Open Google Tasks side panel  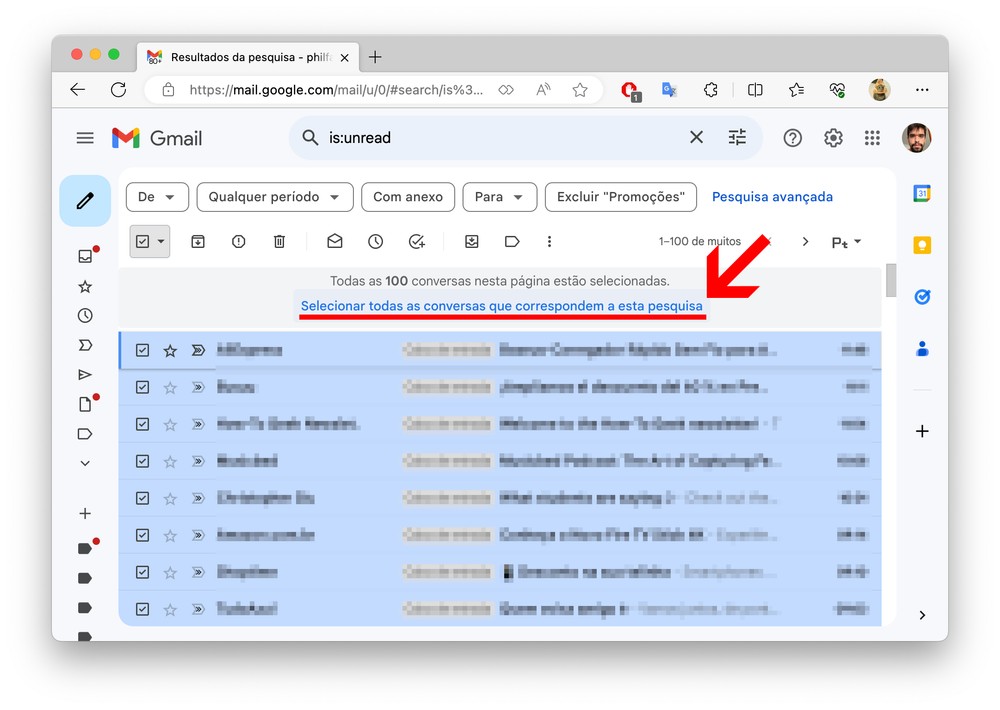(x=922, y=297)
